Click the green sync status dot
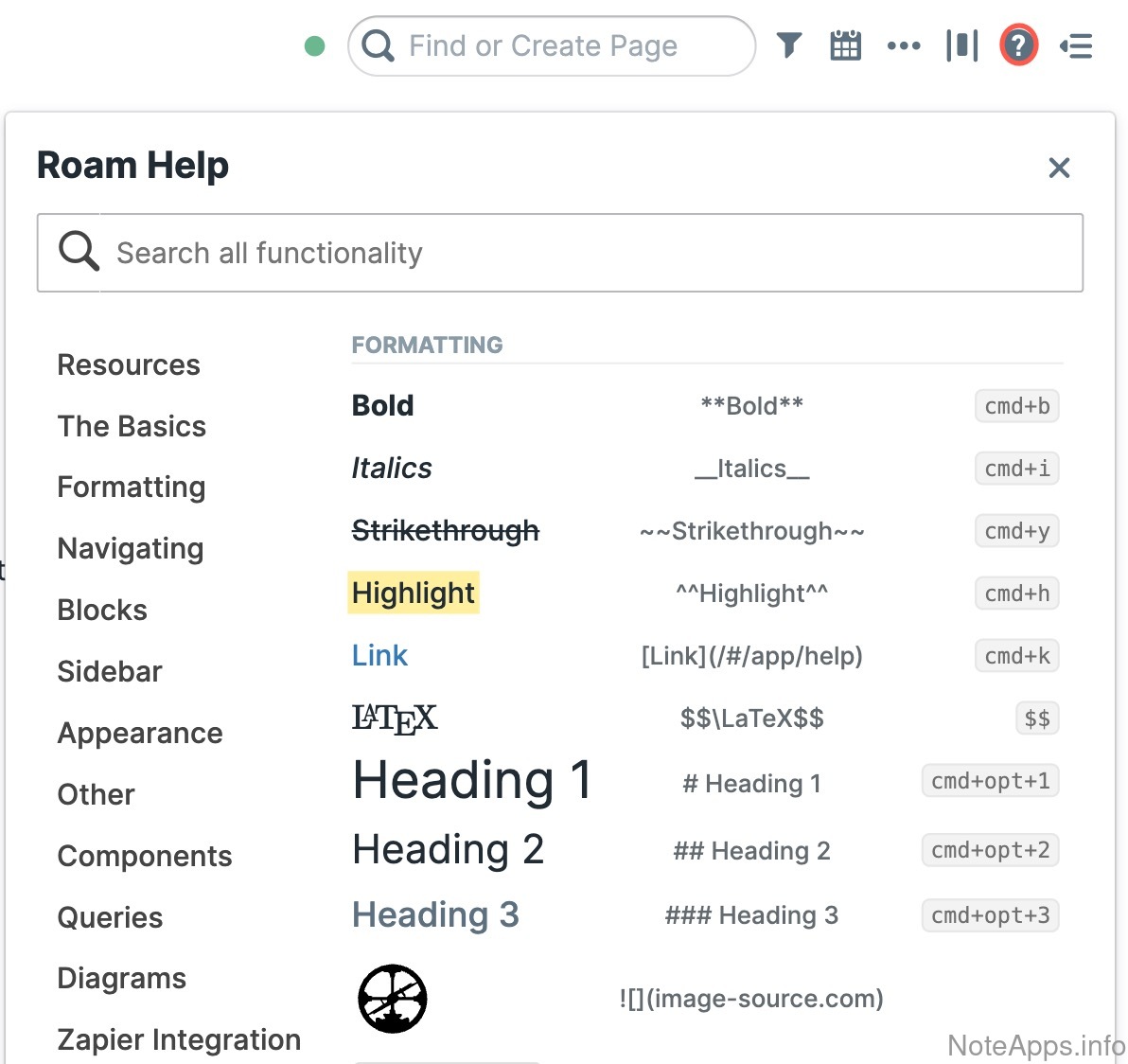Image resolution: width=1128 pixels, height=1064 pixels. click(x=315, y=46)
